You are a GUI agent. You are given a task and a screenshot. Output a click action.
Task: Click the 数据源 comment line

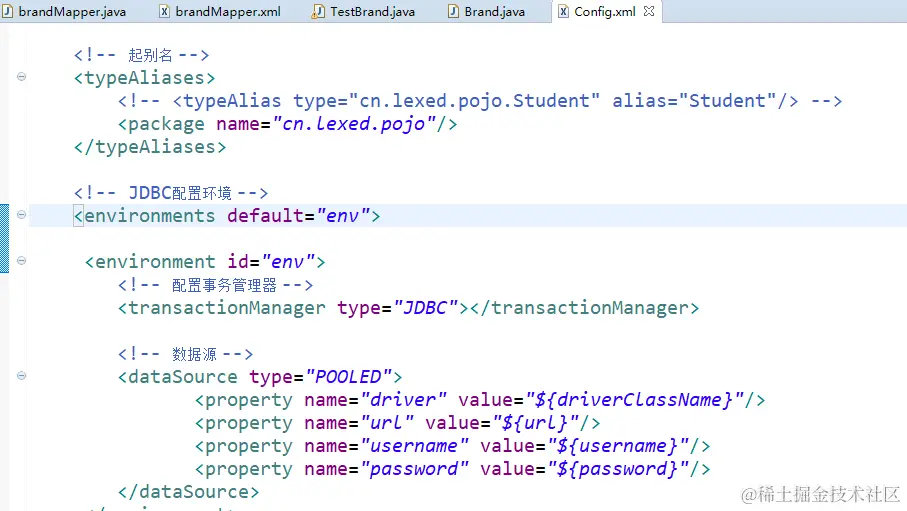(185, 354)
